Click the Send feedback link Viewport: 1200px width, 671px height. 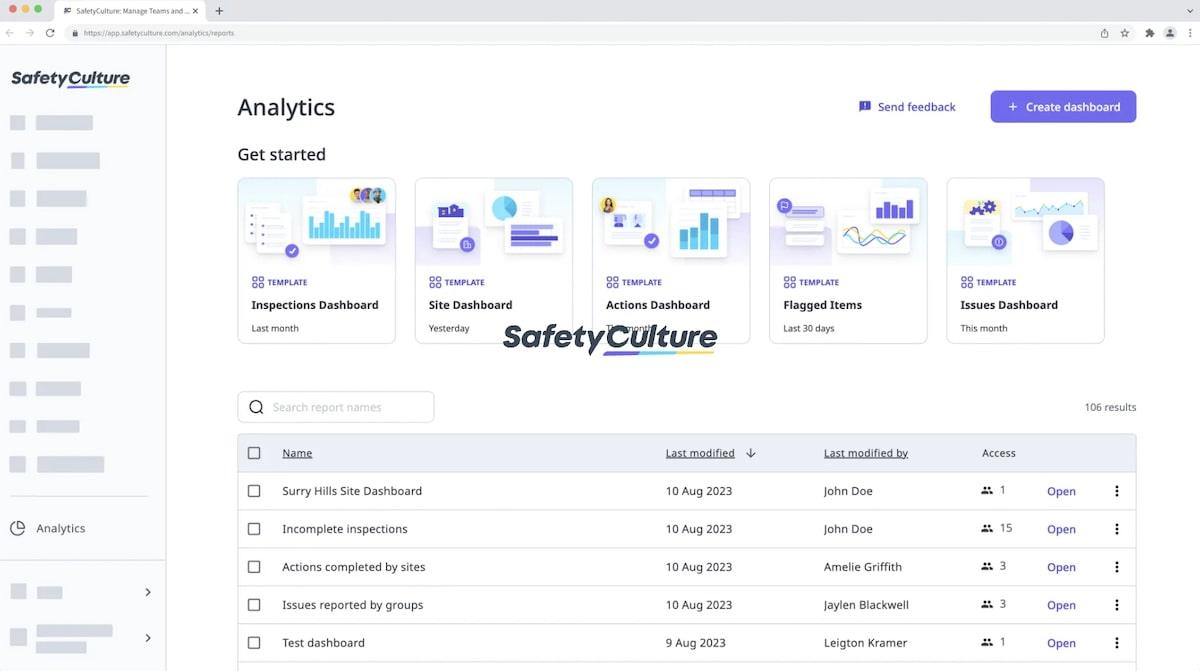click(907, 107)
